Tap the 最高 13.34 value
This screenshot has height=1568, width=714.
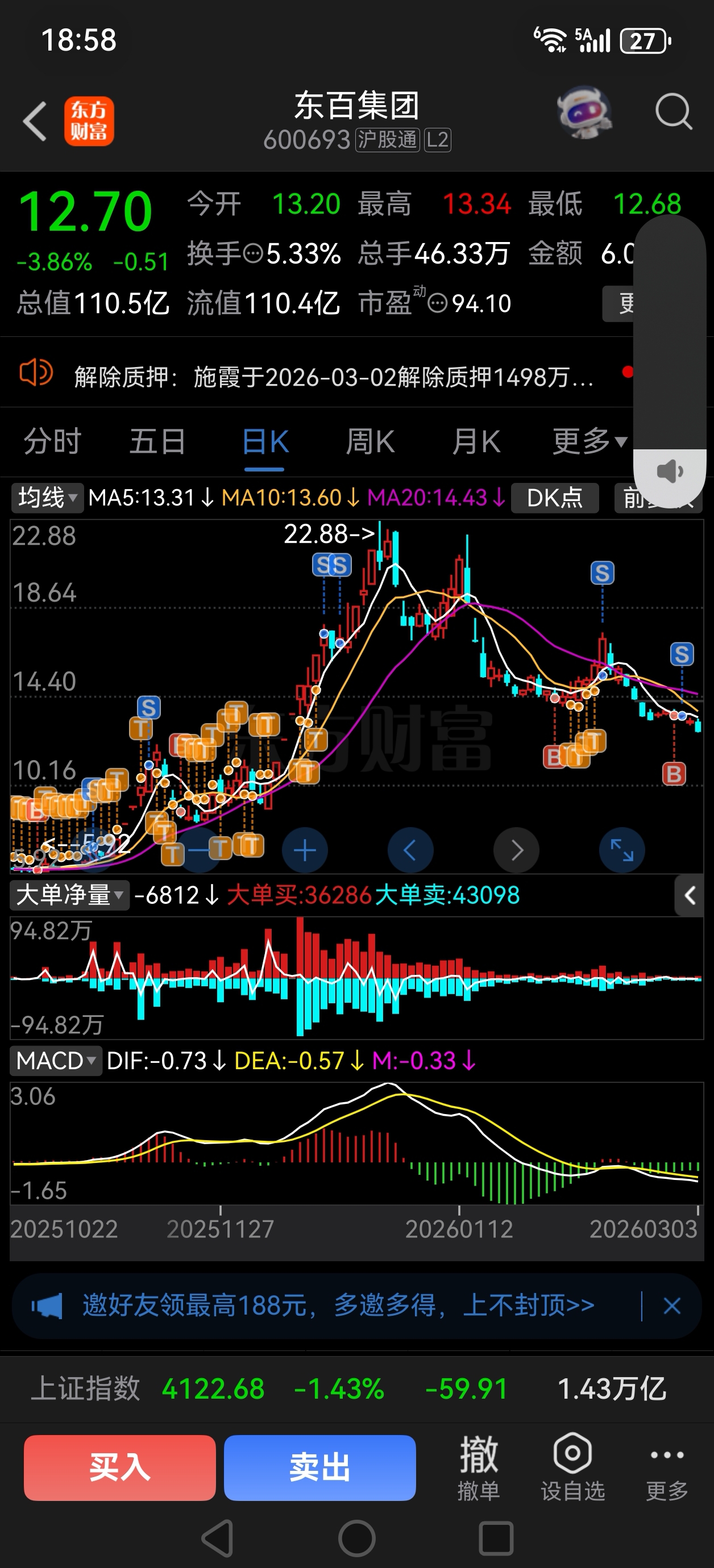click(434, 204)
